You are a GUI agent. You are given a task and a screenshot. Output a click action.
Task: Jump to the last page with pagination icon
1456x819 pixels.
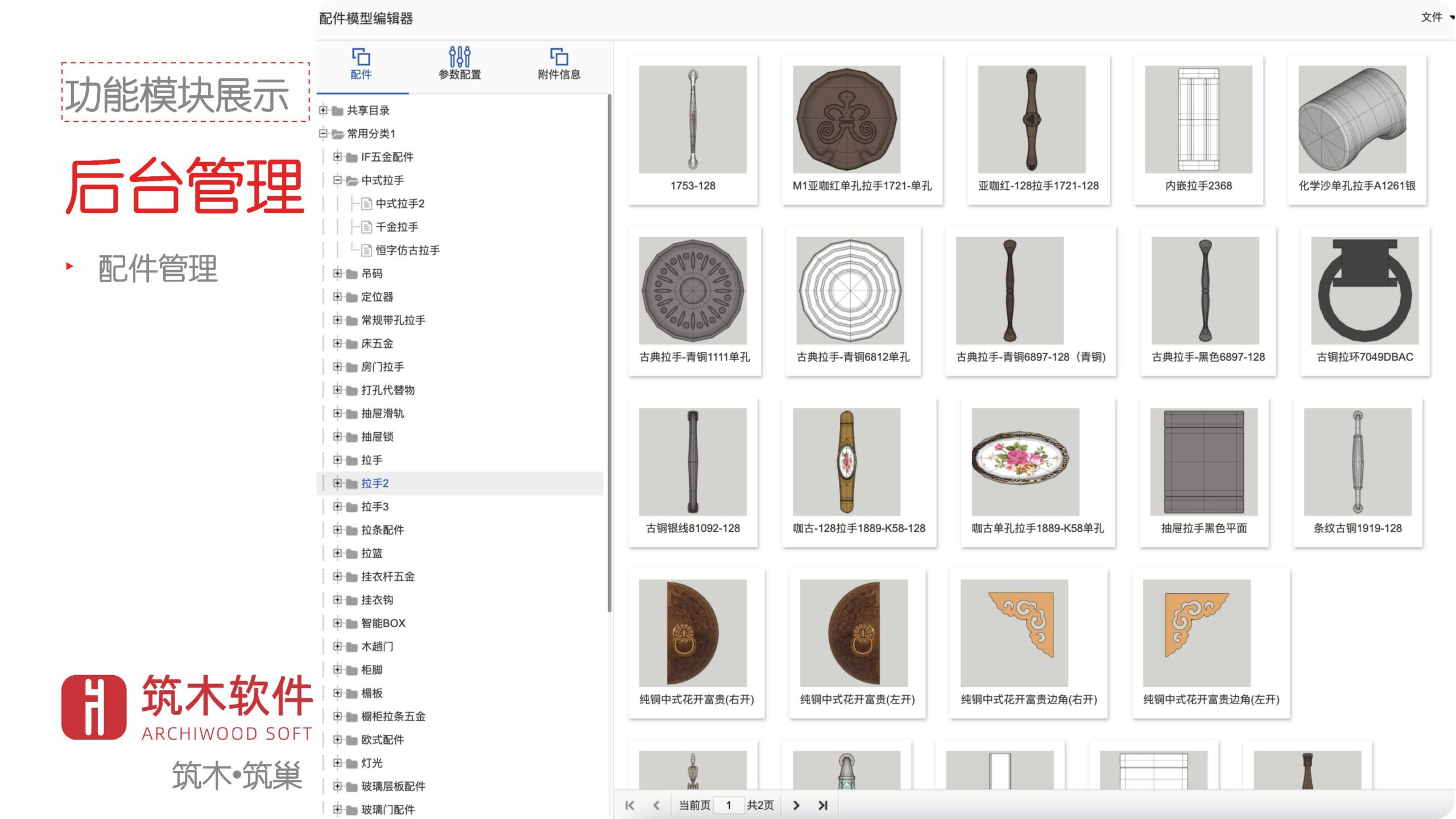pos(822,805)
